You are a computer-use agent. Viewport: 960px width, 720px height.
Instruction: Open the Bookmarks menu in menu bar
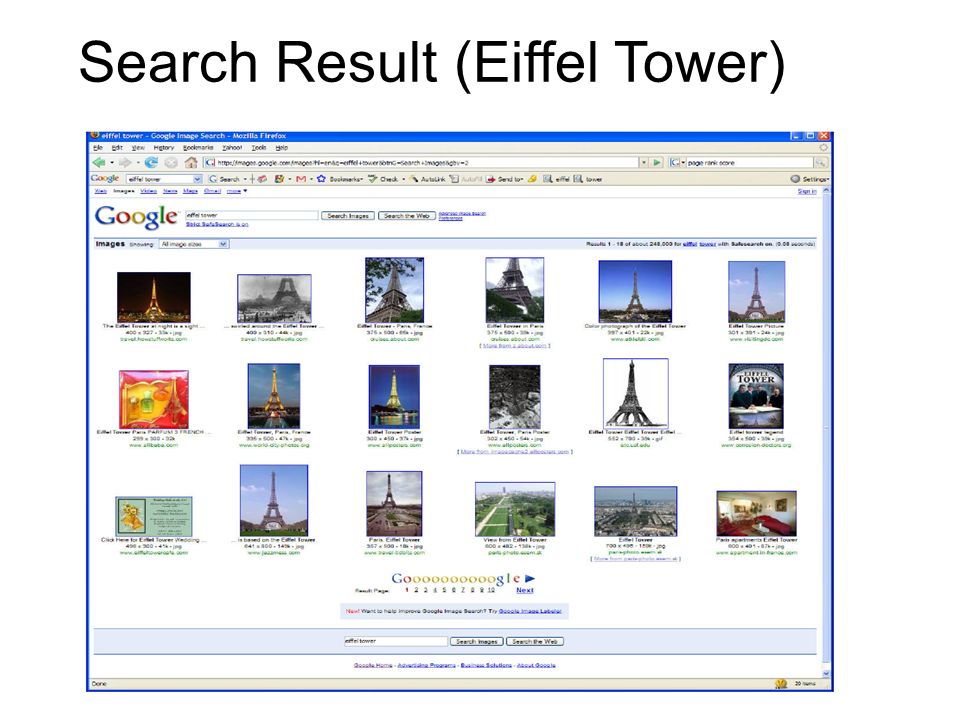click(198, 148)
